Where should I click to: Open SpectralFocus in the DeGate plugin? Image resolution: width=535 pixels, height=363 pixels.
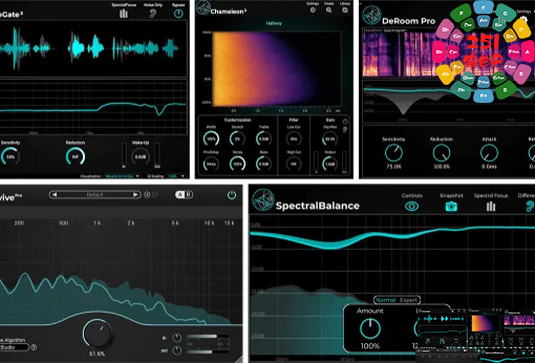124,13
